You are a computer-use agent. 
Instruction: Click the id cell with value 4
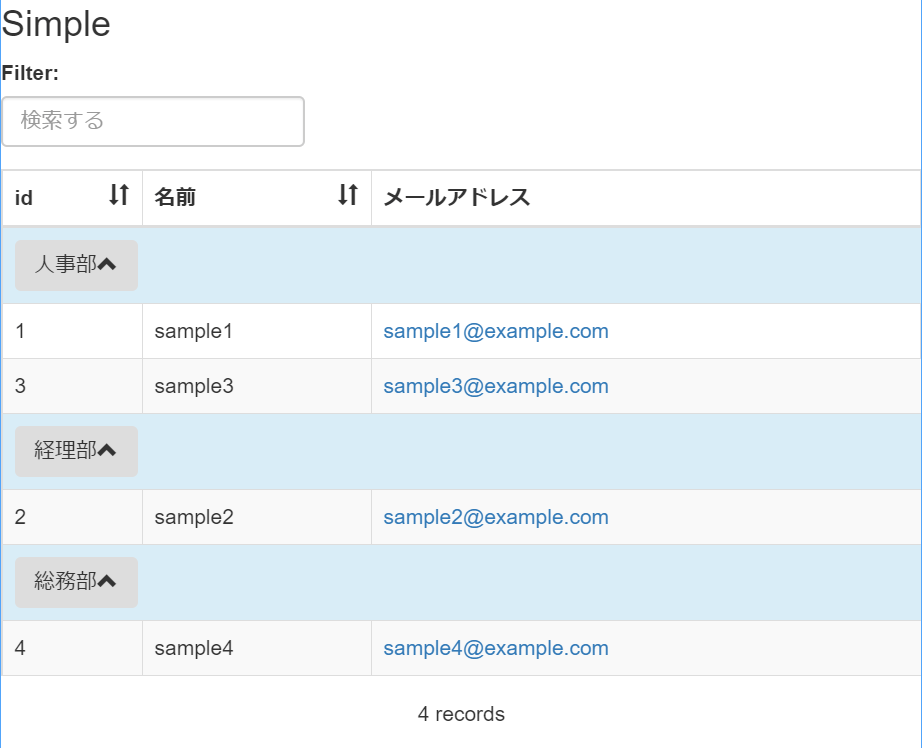(21, 648)
